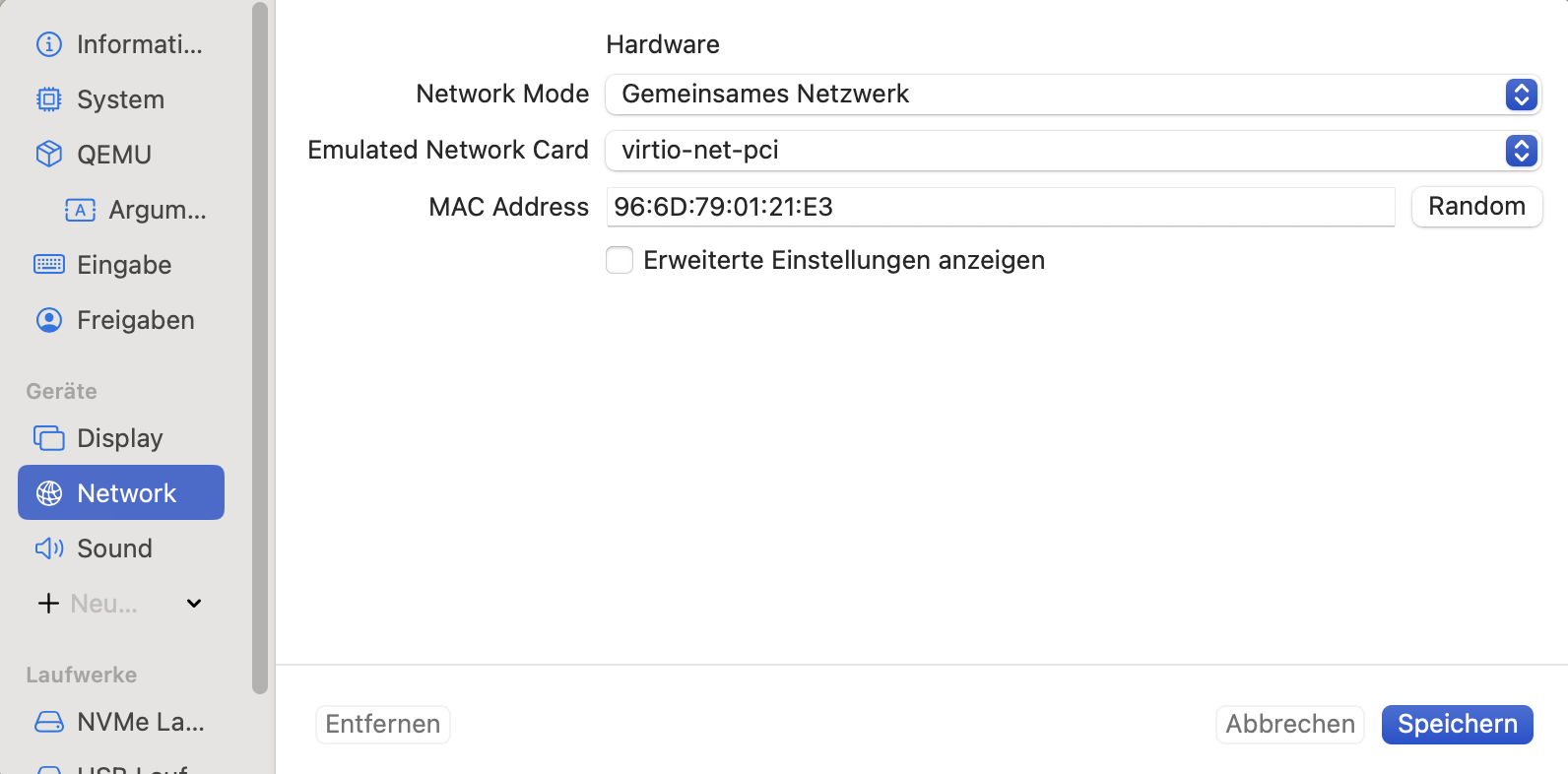The height and width of the screenshot is (774, 1568).
Task: Click the Arguments text icon
Action: [80, 210]
